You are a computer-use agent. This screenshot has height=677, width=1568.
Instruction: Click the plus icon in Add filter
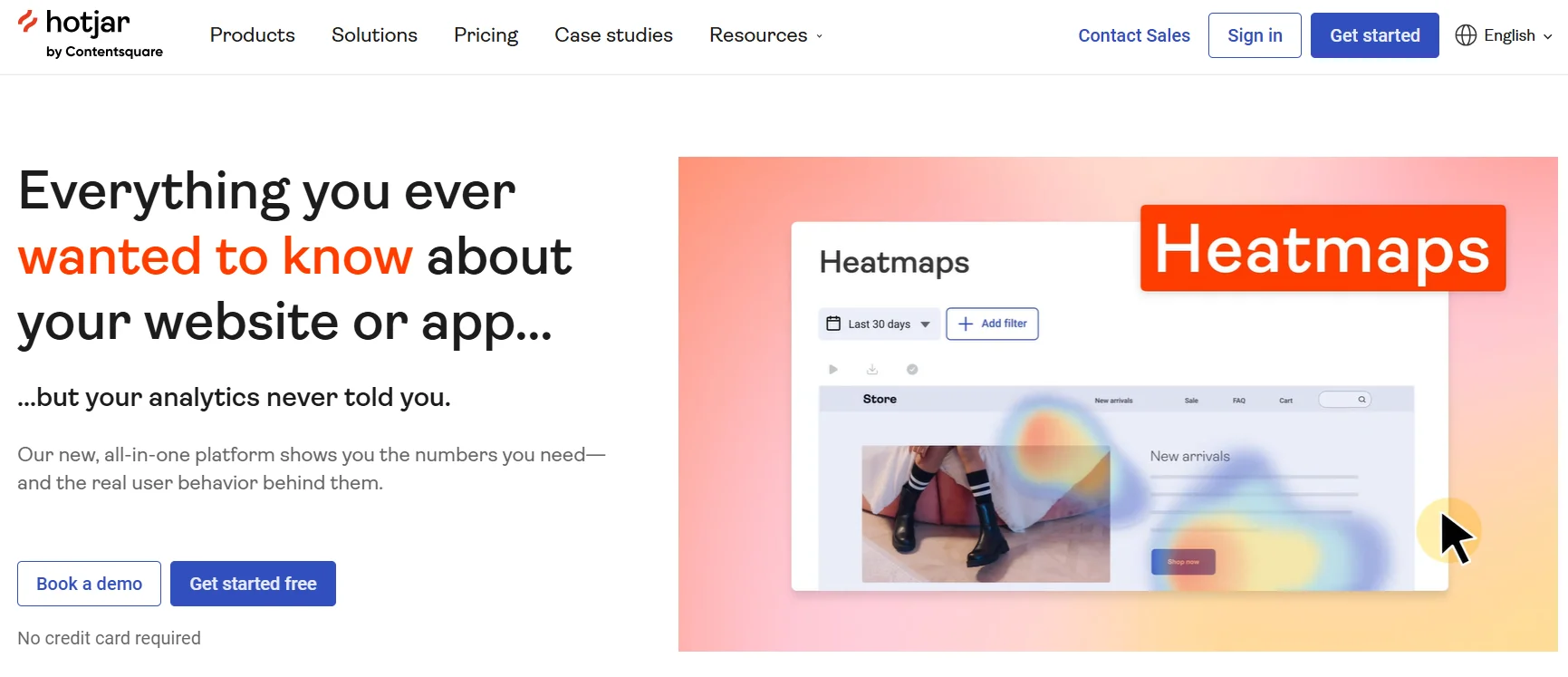(966, 324)
